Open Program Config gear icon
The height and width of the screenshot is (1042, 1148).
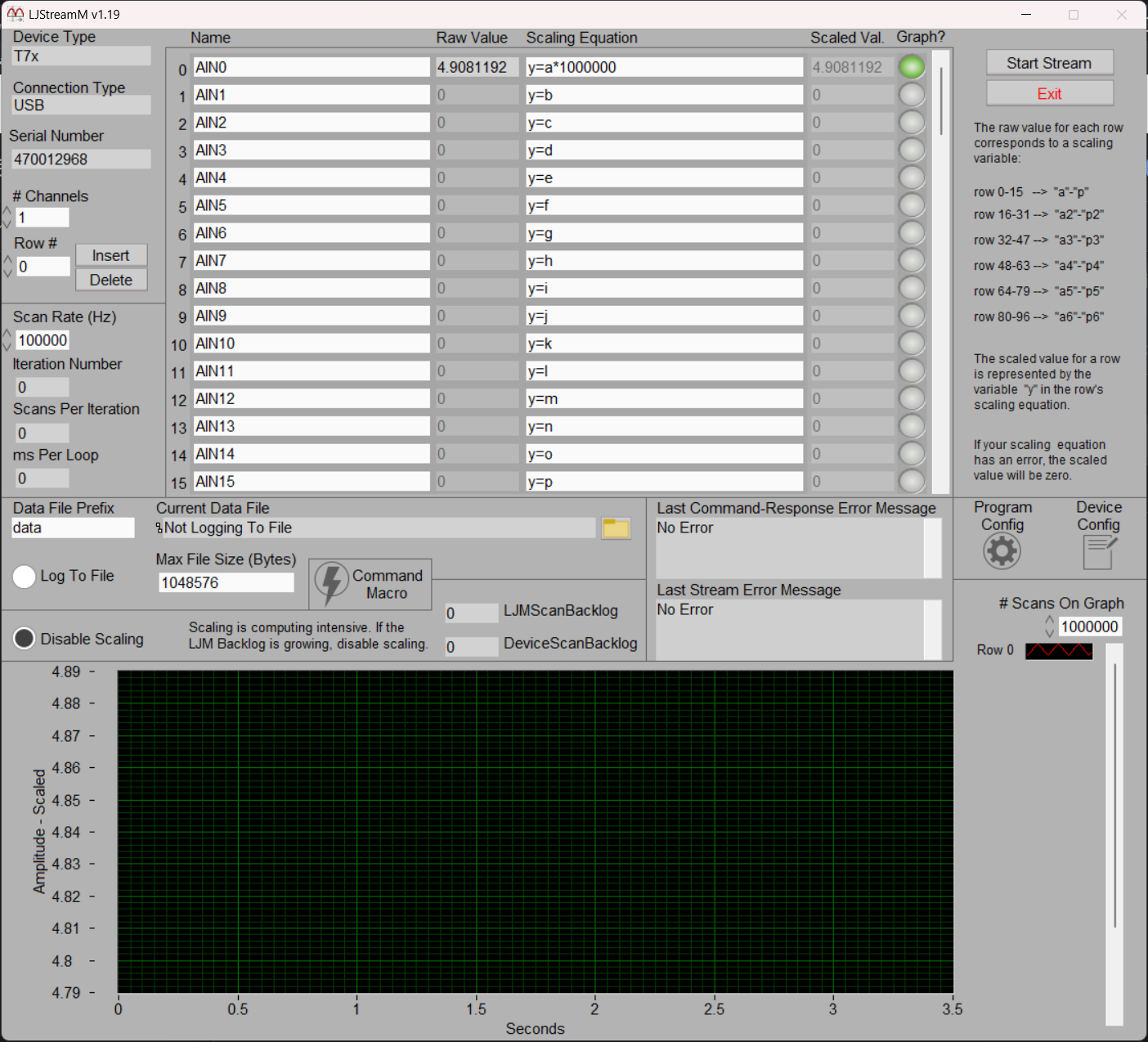[1002, 551]
